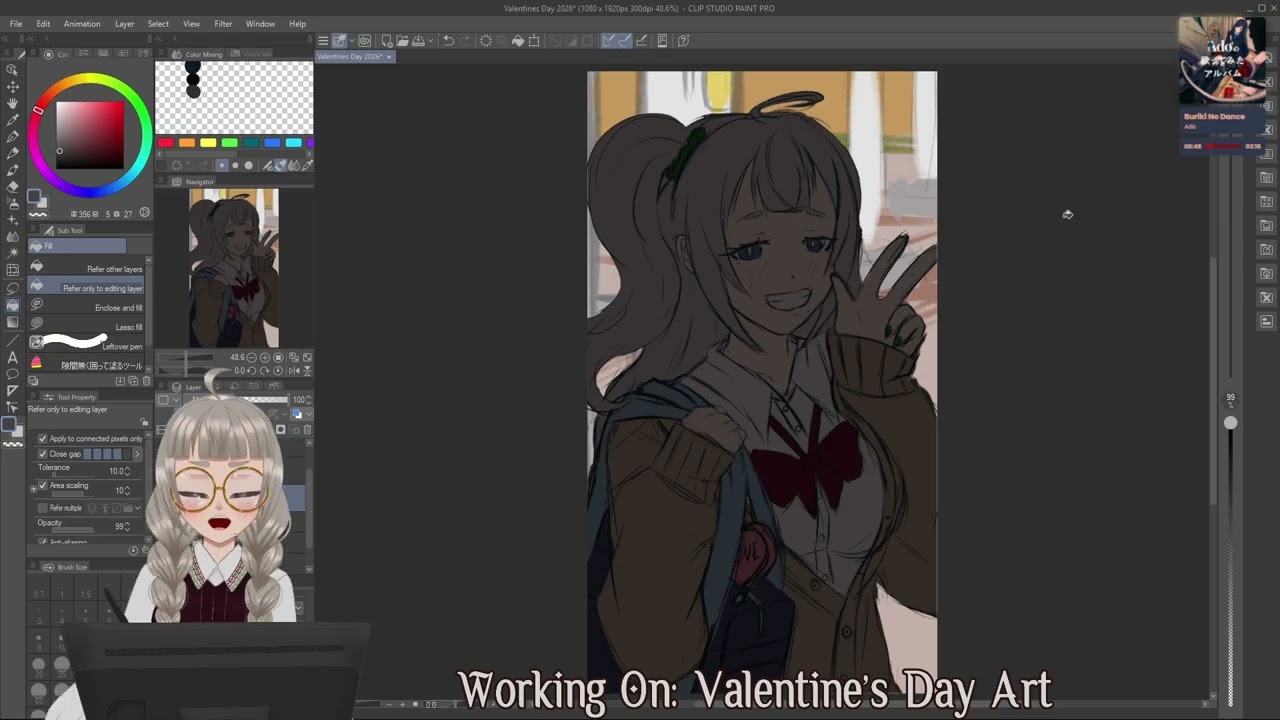Viewport: 1280px width, 720px height.
Task: Choose Lasso fill sub tool
Action: pos(86,323)
